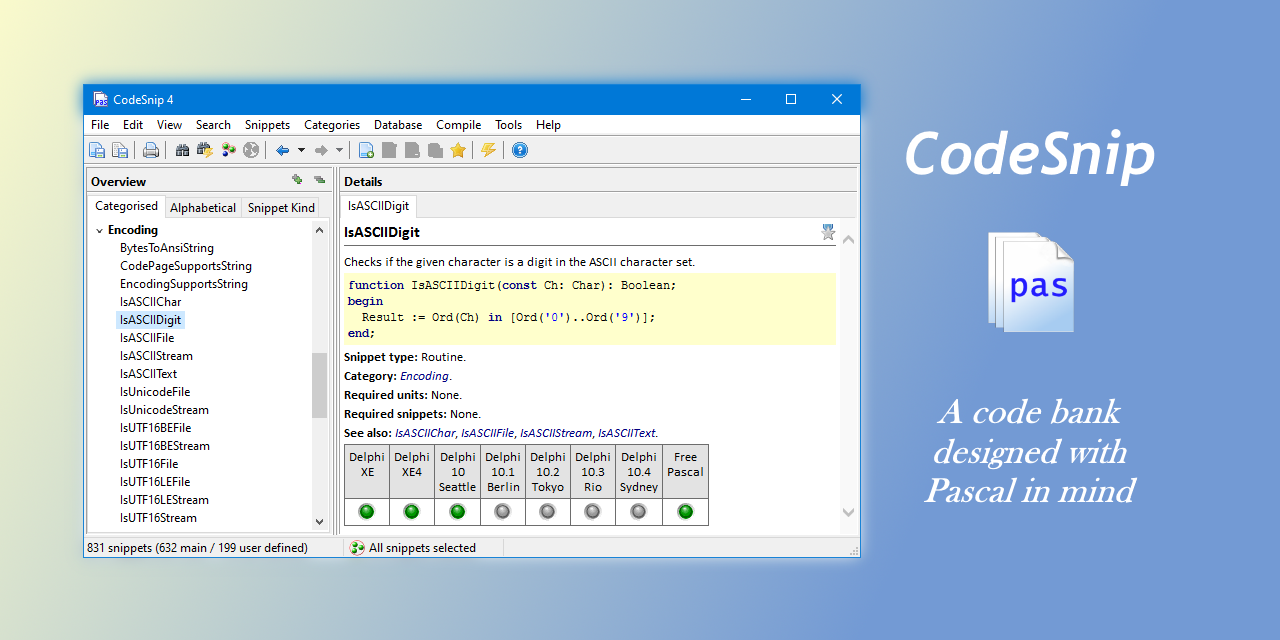Click the New Snippet toolbar icon
Viewport: 1280px width, 640px height.
[366, 150]
